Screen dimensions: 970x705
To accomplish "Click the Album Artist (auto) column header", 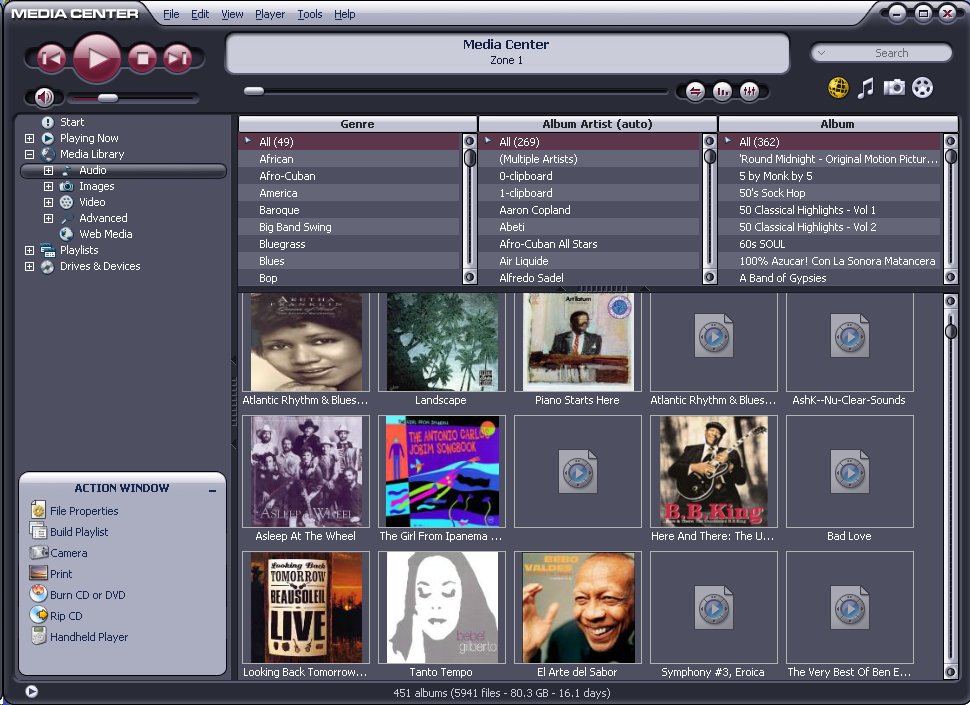I will click(x=598, y=124).
